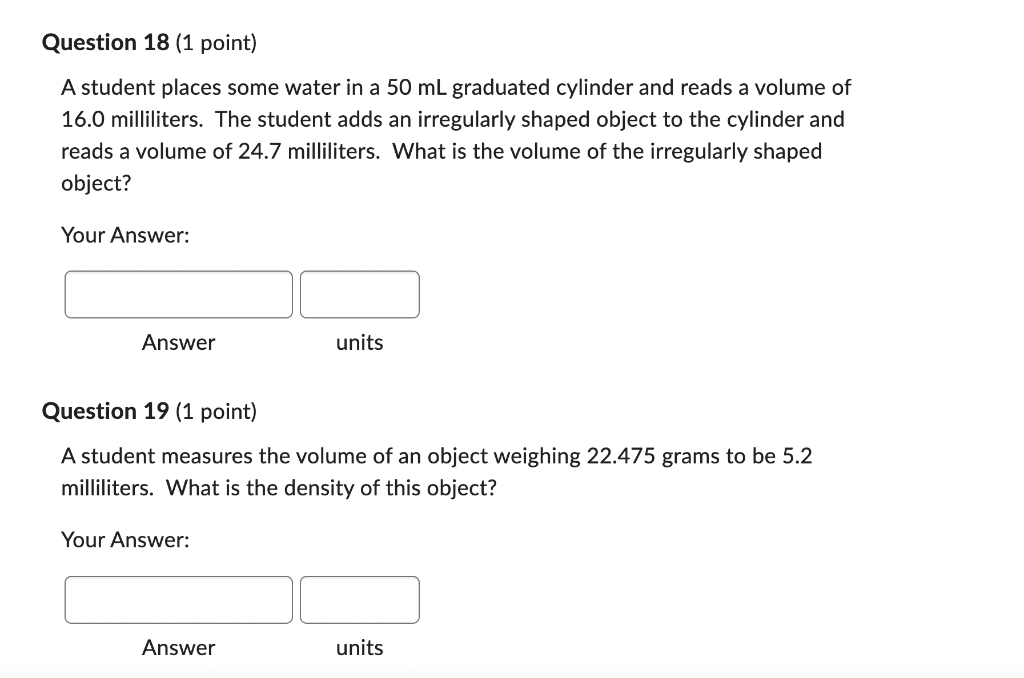Click 'Your Answer:' text for Question 19
Viewport: 1024px width, 678px height.
(x=126, y=539)
